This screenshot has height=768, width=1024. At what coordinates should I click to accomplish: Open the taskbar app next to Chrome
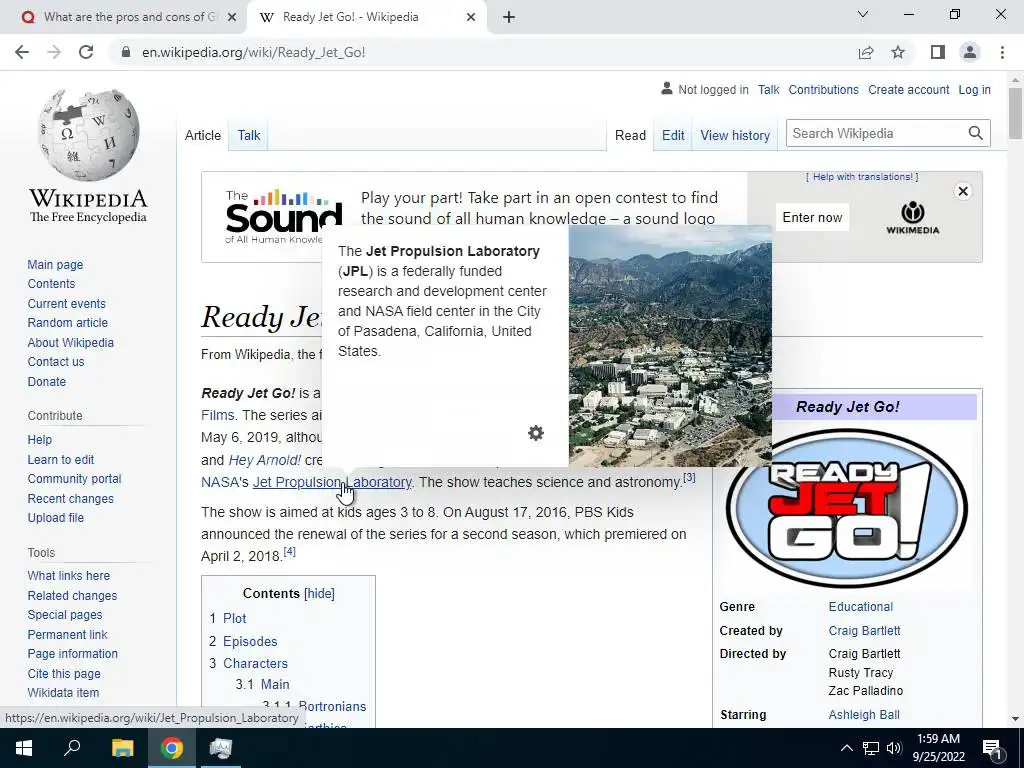(x=221, y=748)
